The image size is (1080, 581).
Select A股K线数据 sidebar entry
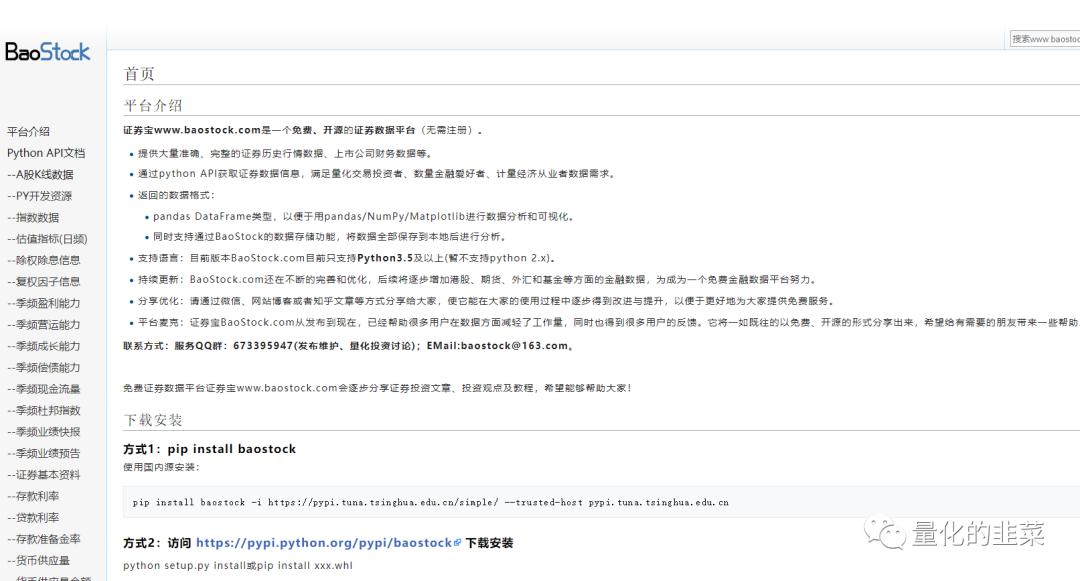43,174
